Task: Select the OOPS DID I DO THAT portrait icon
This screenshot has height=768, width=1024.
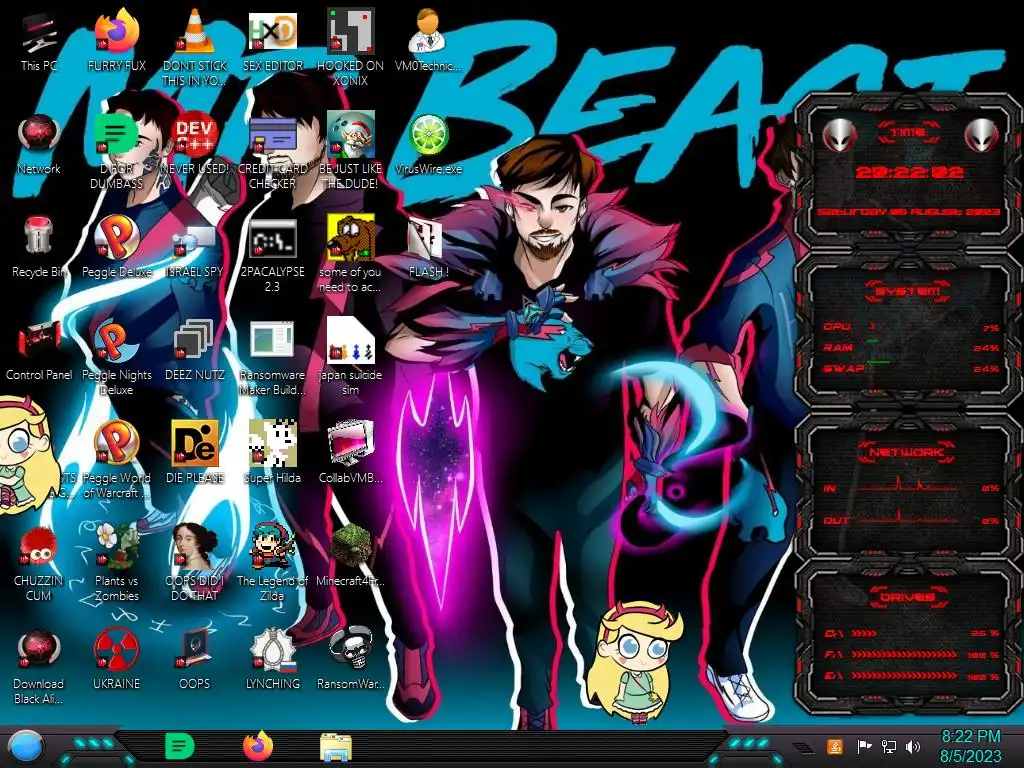Action: click(x=195, y=564)
